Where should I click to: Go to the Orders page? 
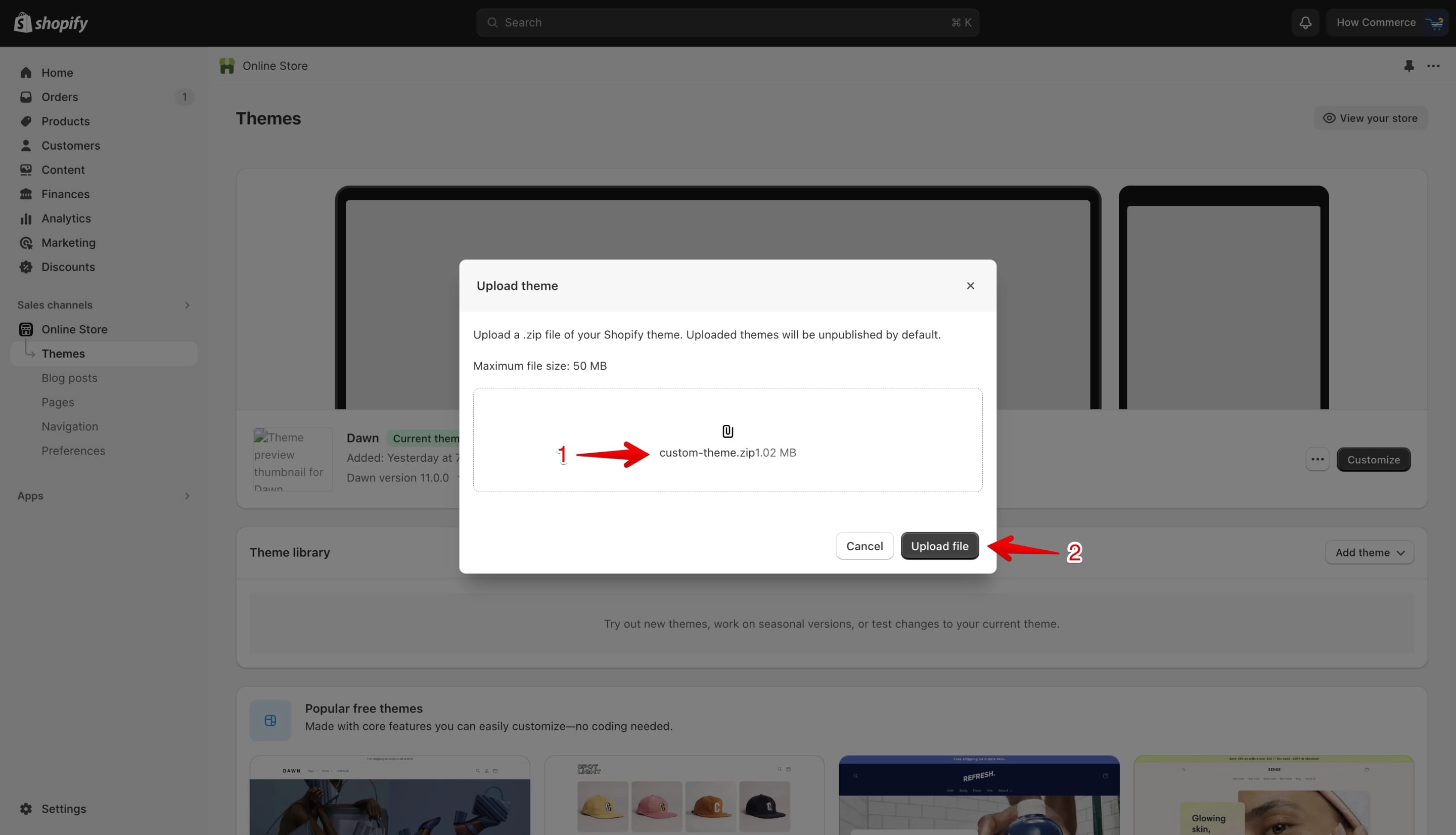click(x=104, y=97)
